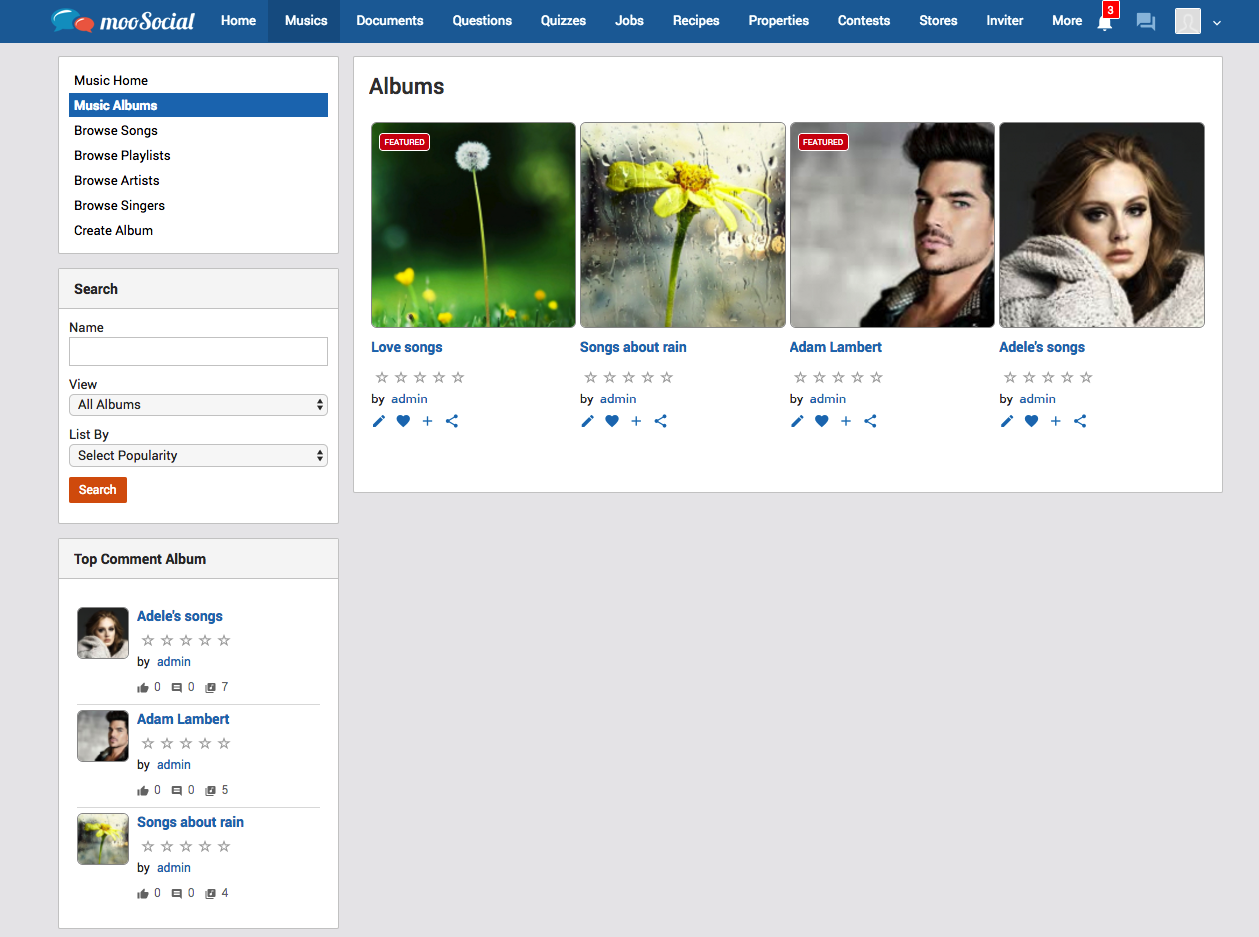Viewport: 1259px width, 937px height.
Task: Go to Browse Playlists
Action: pos(122,156)
